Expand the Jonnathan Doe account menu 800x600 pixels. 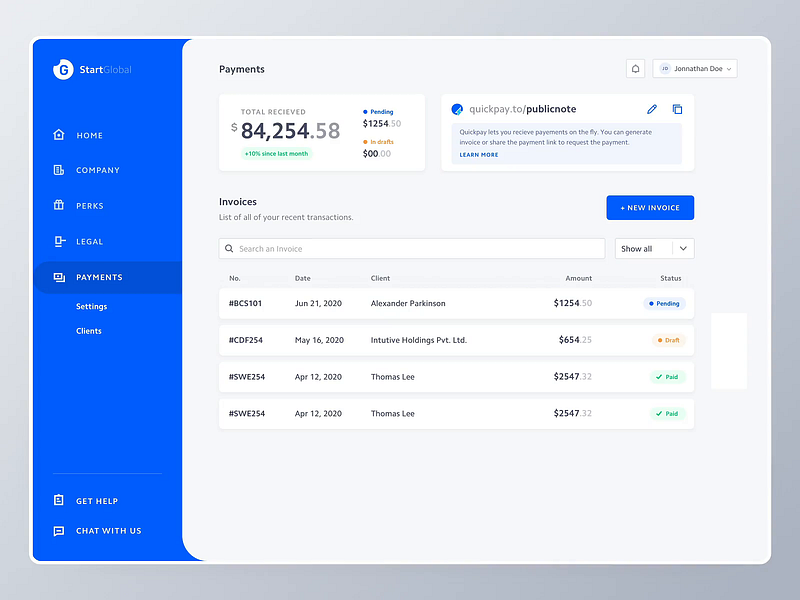click(x=694, y=68)
